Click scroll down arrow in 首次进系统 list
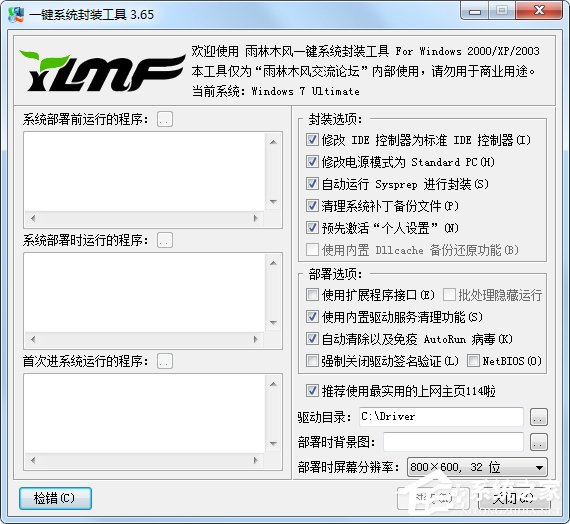Viewport: 570px width, 524px height. [x=273, y=444]
